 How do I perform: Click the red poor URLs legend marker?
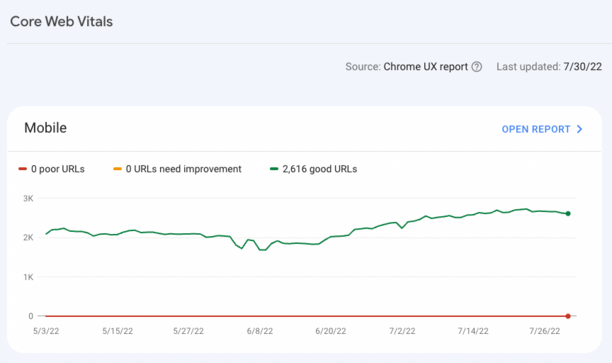(23, 169)
